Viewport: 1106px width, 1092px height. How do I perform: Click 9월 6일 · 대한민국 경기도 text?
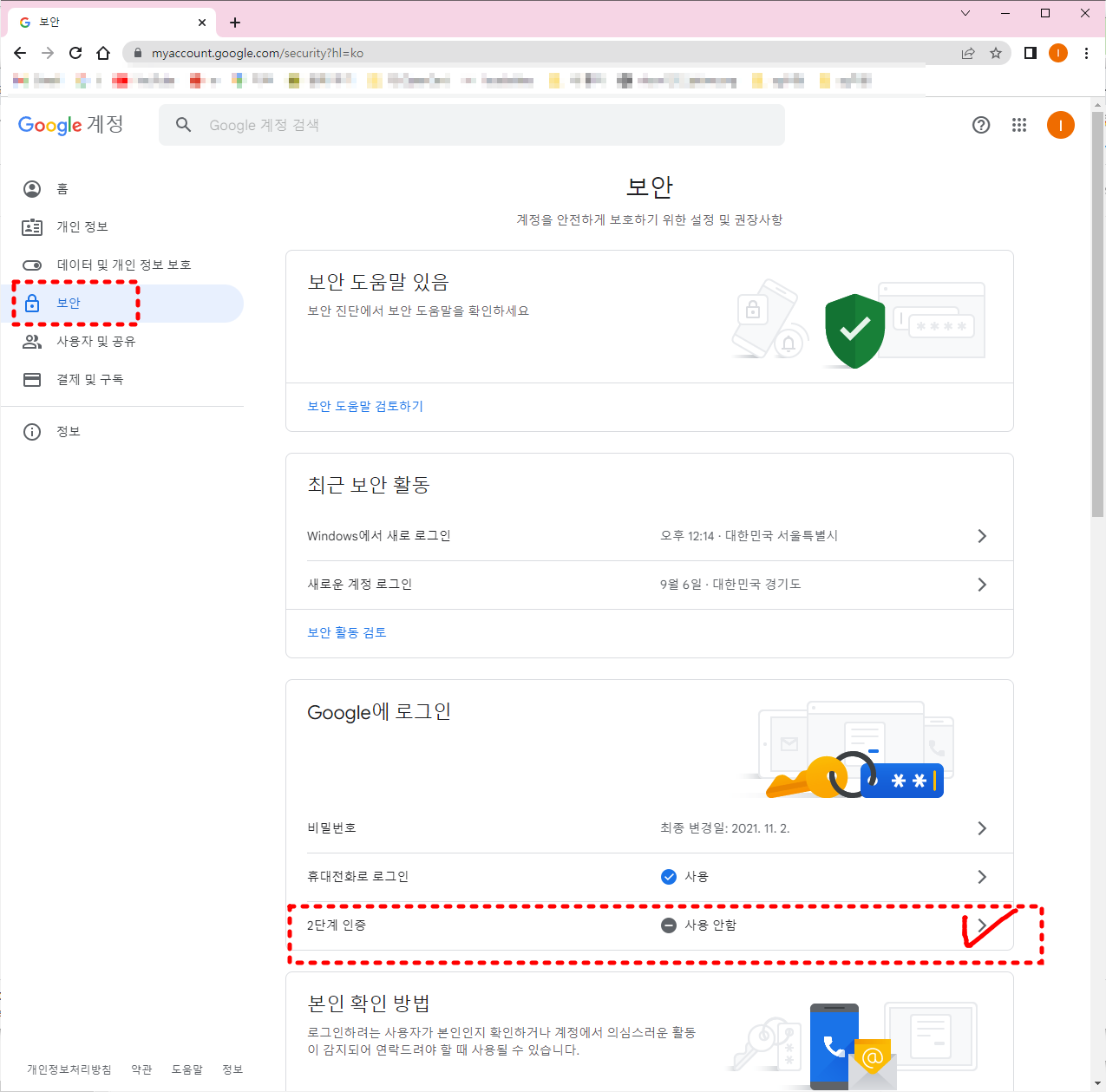point(730,585)
